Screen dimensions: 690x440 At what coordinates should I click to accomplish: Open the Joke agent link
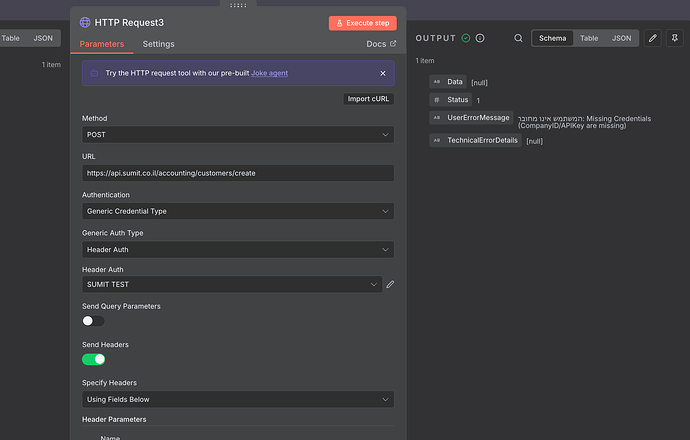click(x=269, y=73)
